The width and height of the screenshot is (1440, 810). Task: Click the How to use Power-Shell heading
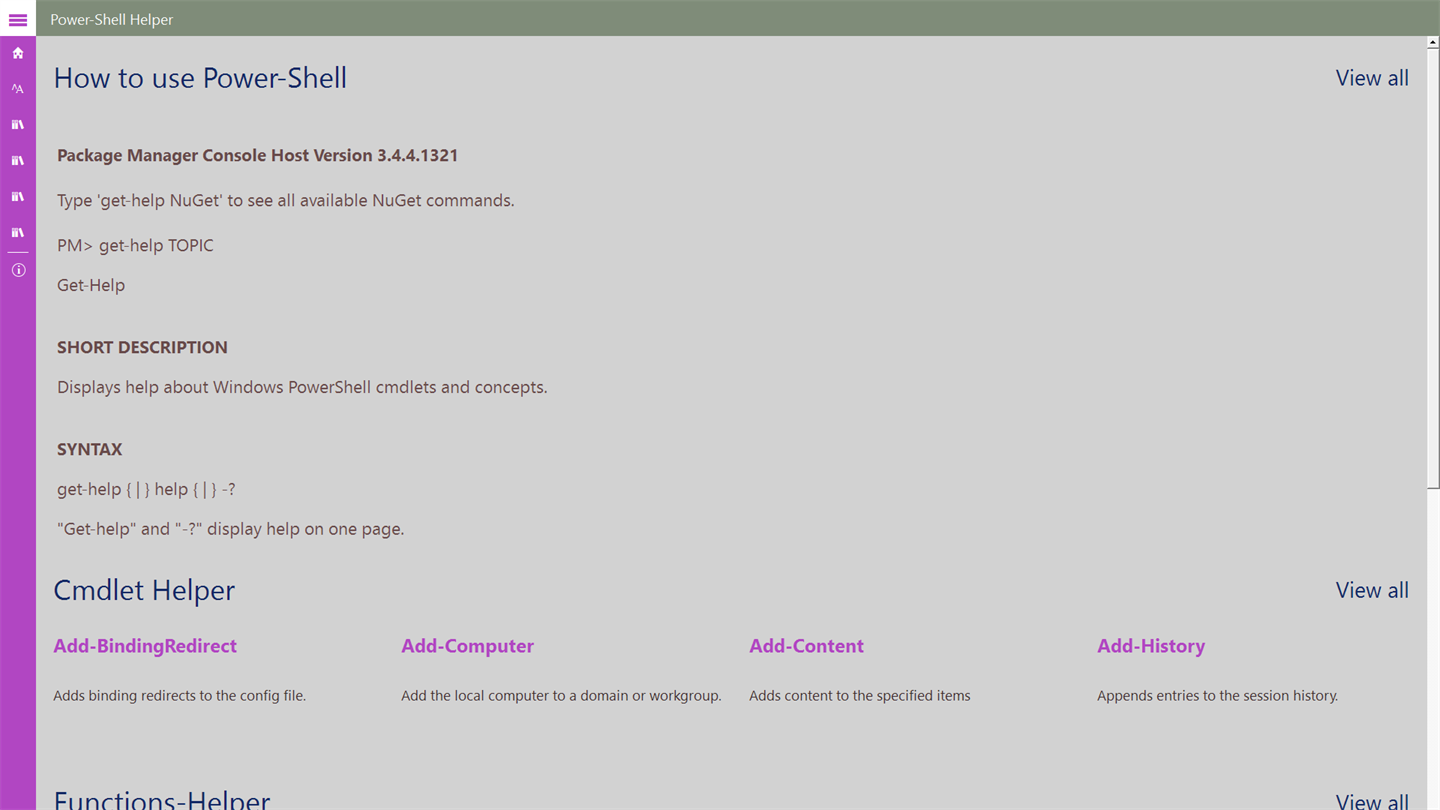point(200,78)
